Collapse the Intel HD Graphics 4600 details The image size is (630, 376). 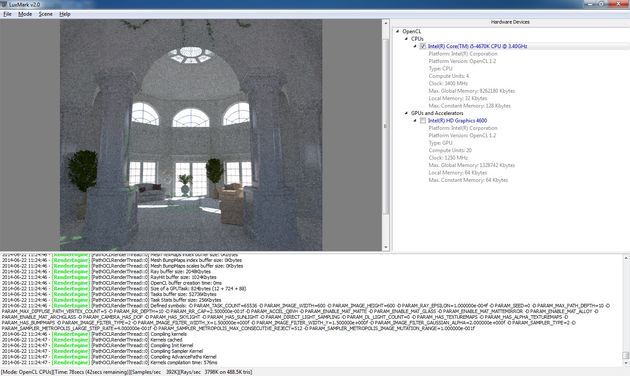pos(415,121)
